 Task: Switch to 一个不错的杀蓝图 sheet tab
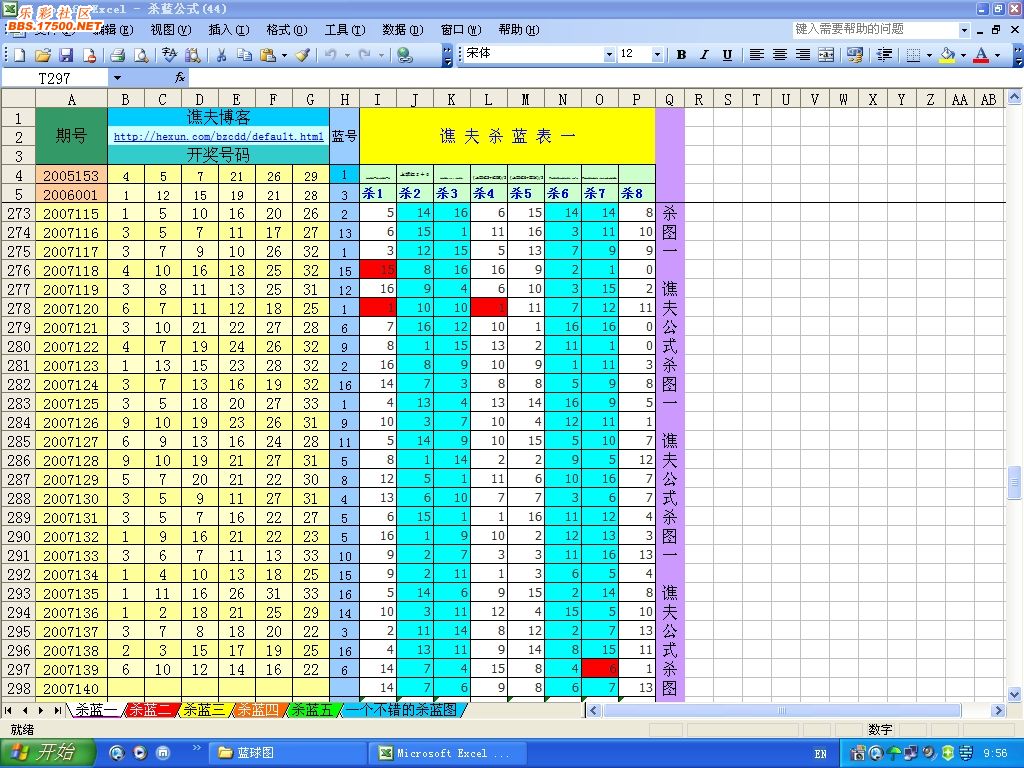(x=401, y=710)
